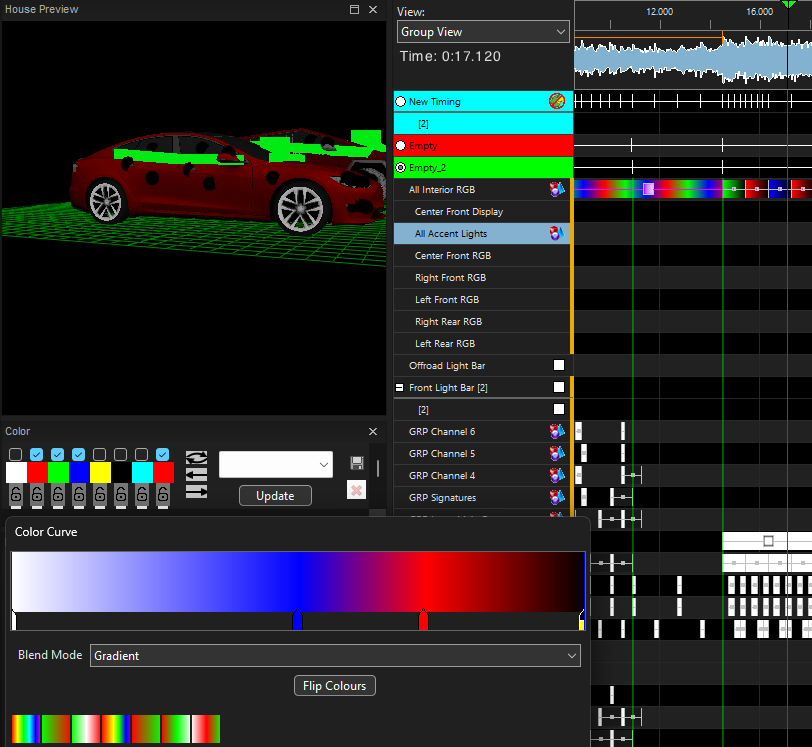Click the shift colors left arrow icon

(197, 474)
